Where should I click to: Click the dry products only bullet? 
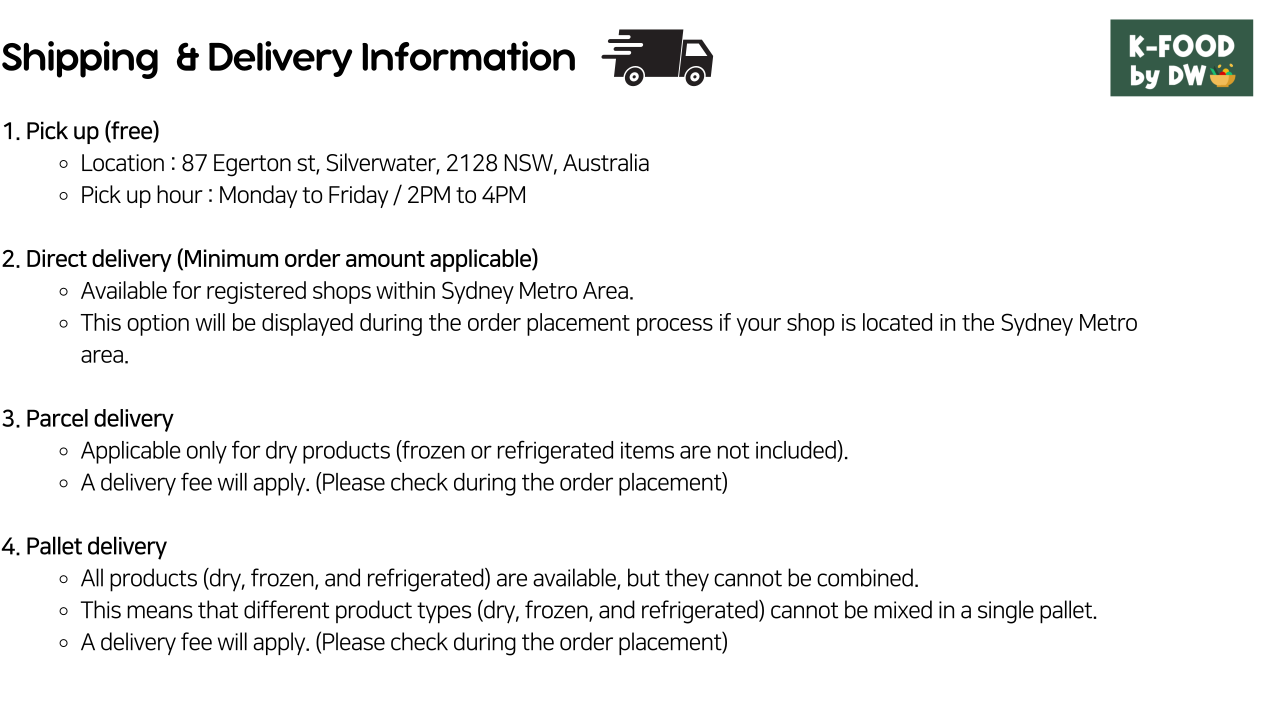click(464, 451)
